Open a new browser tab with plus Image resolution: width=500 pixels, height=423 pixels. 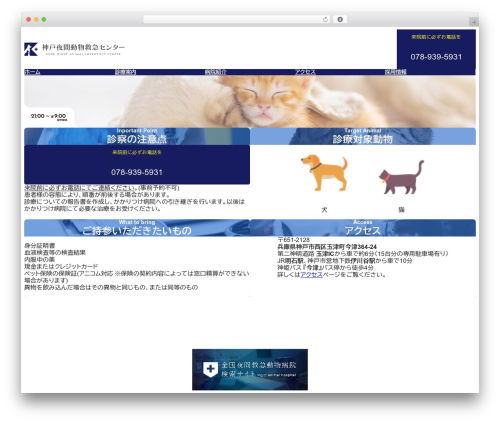coord(474,22)
